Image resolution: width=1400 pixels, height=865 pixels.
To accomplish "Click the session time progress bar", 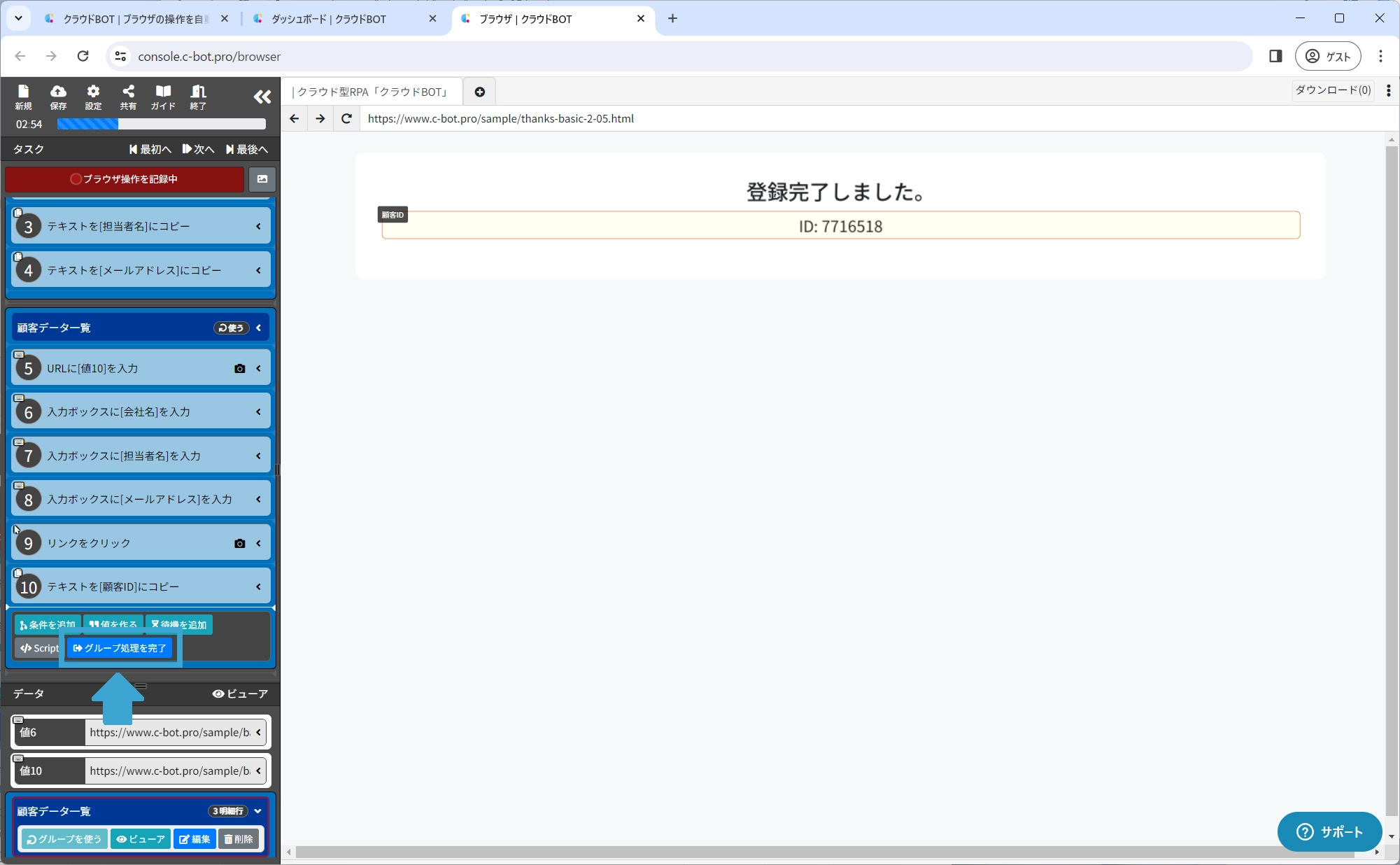I will (161, 124).
